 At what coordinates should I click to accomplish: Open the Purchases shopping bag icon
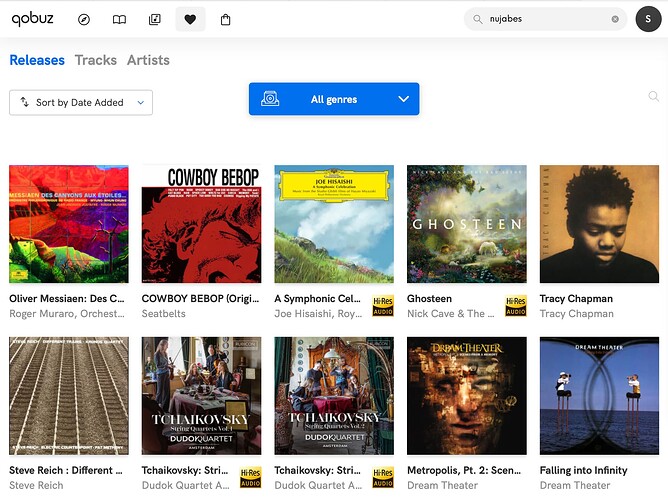226,20
